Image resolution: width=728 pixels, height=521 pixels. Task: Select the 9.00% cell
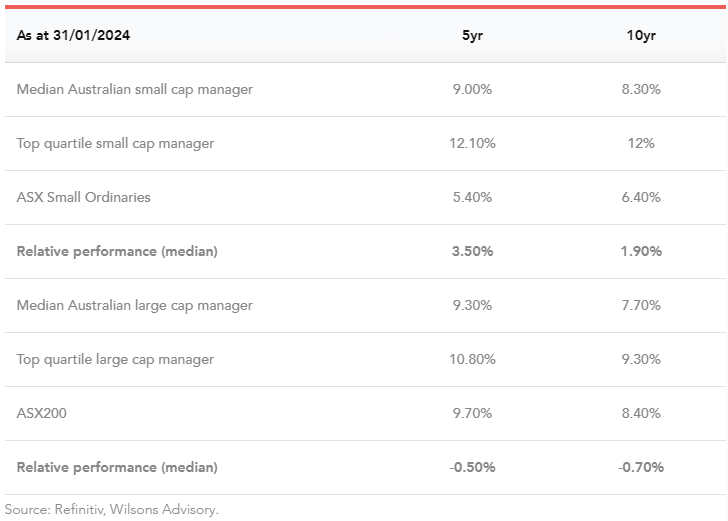[x=472, y=89]
